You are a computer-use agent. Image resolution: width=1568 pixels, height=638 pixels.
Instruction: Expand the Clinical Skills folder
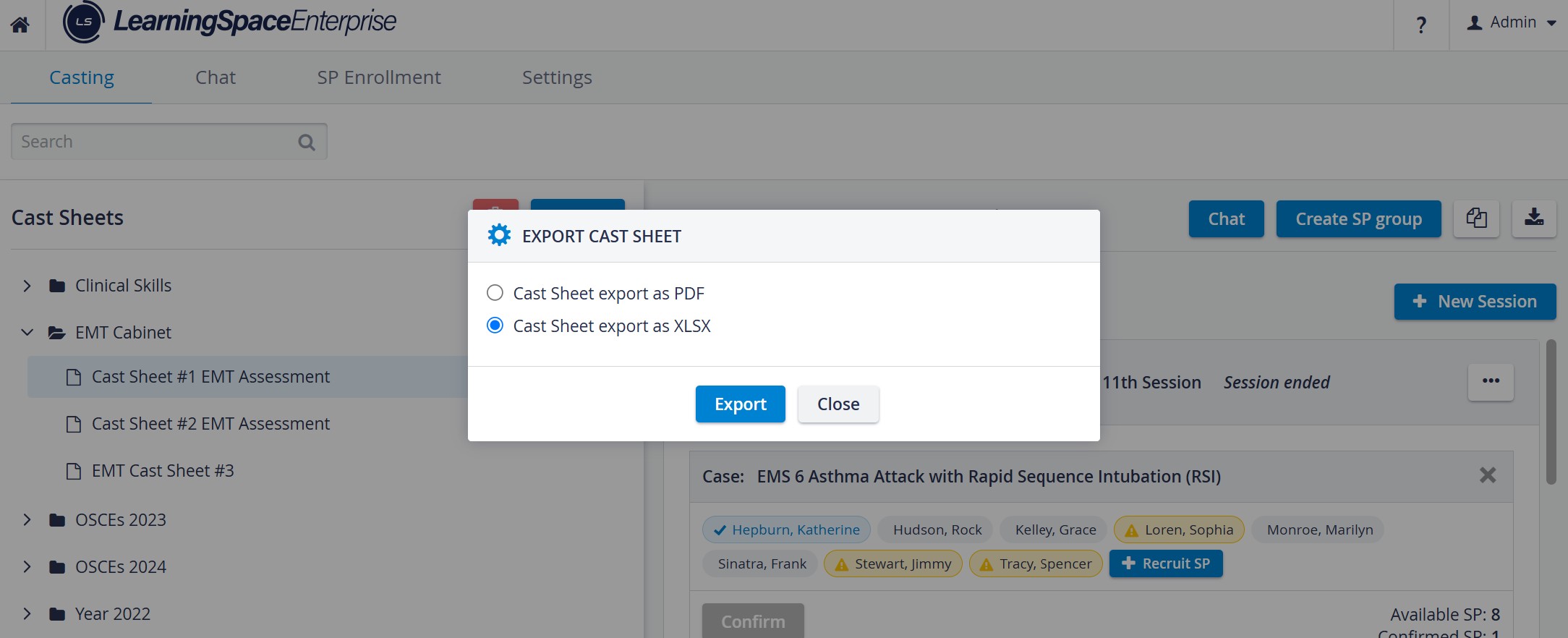tap(27, 286)
